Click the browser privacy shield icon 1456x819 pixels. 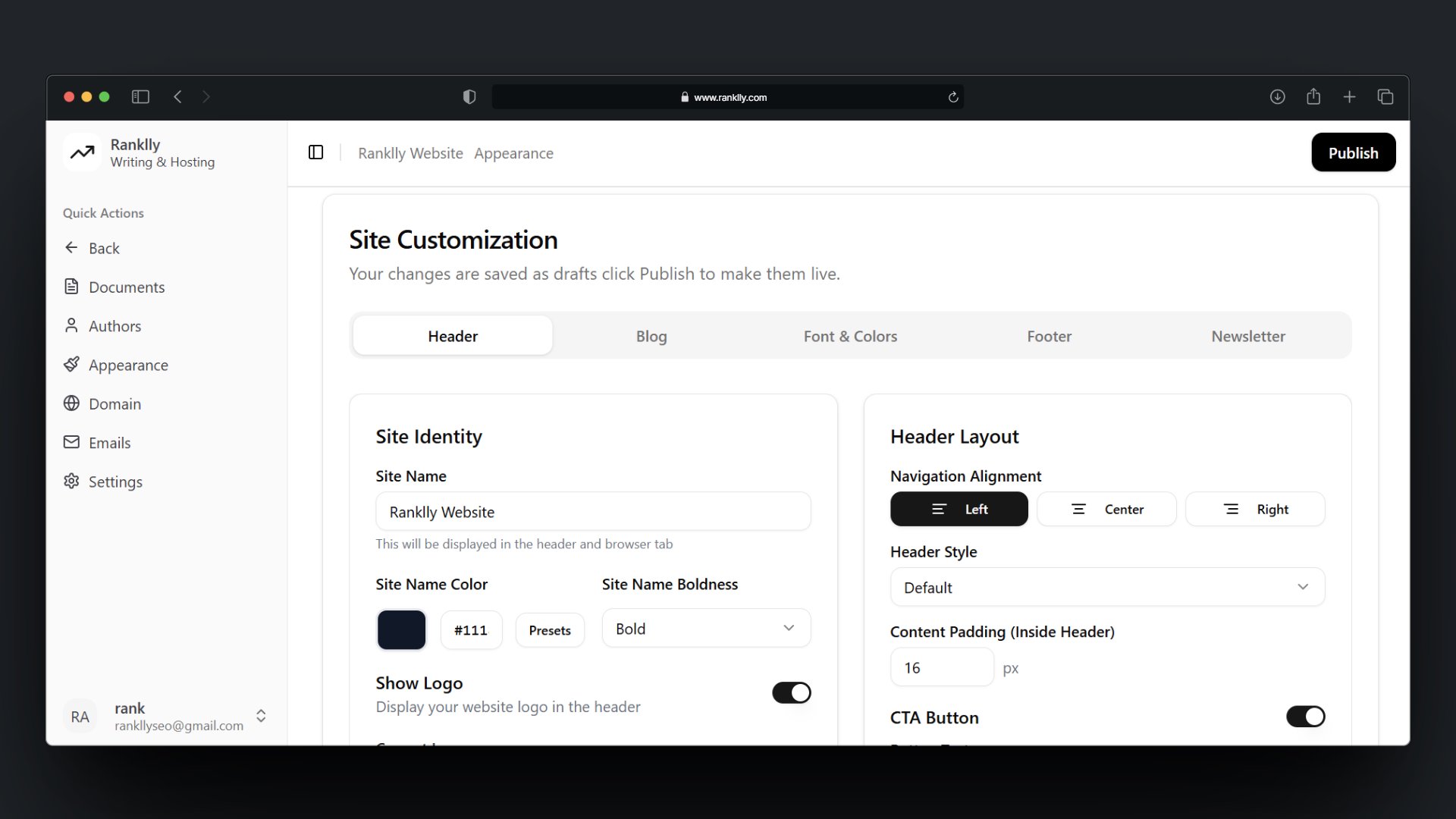pos(469,97)
